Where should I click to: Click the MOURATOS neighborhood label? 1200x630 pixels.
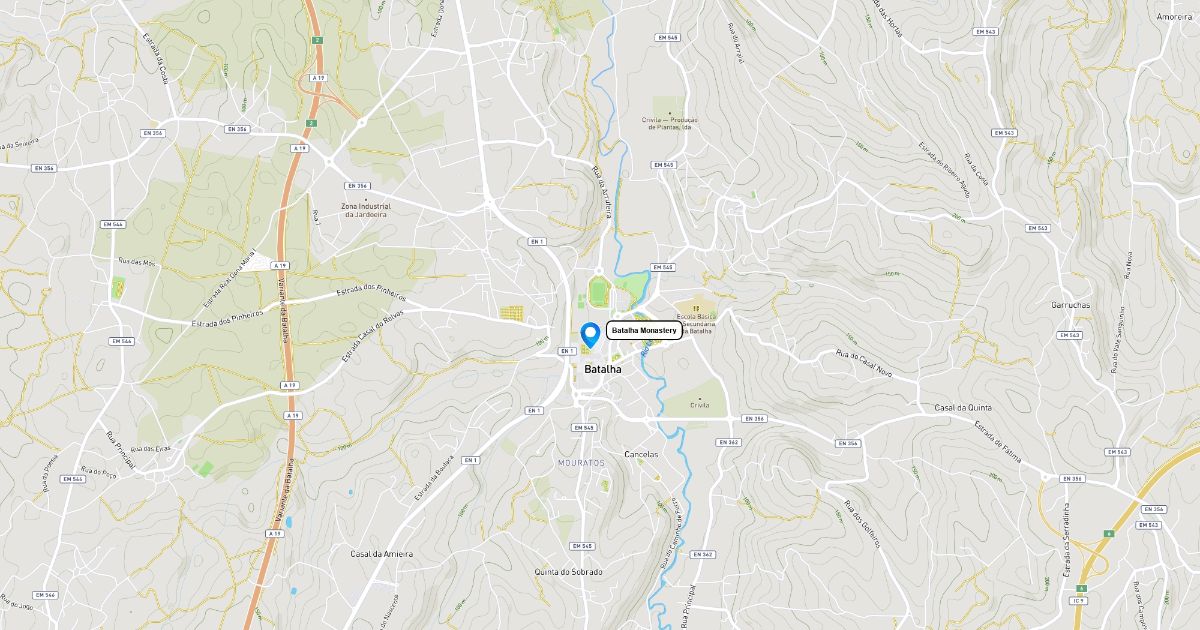coord(581,463)
